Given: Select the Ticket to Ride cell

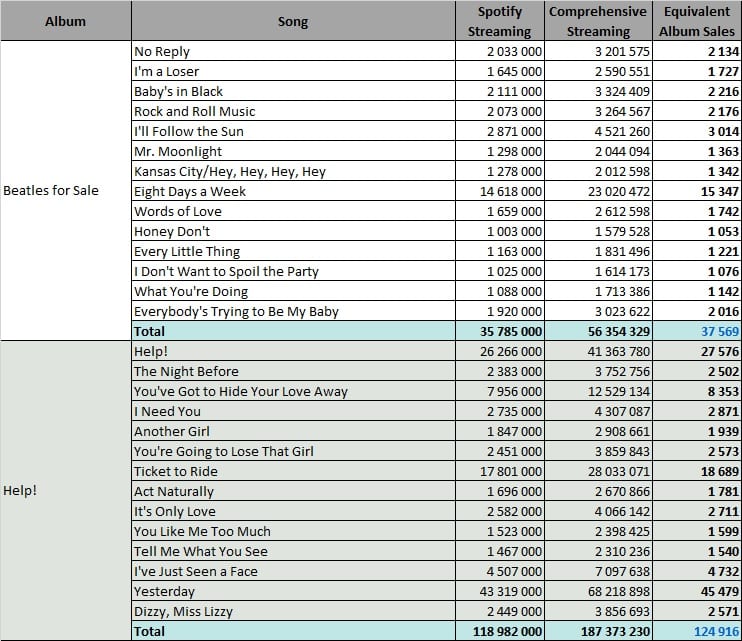Looking at the screenshot, I should [293, 471].
